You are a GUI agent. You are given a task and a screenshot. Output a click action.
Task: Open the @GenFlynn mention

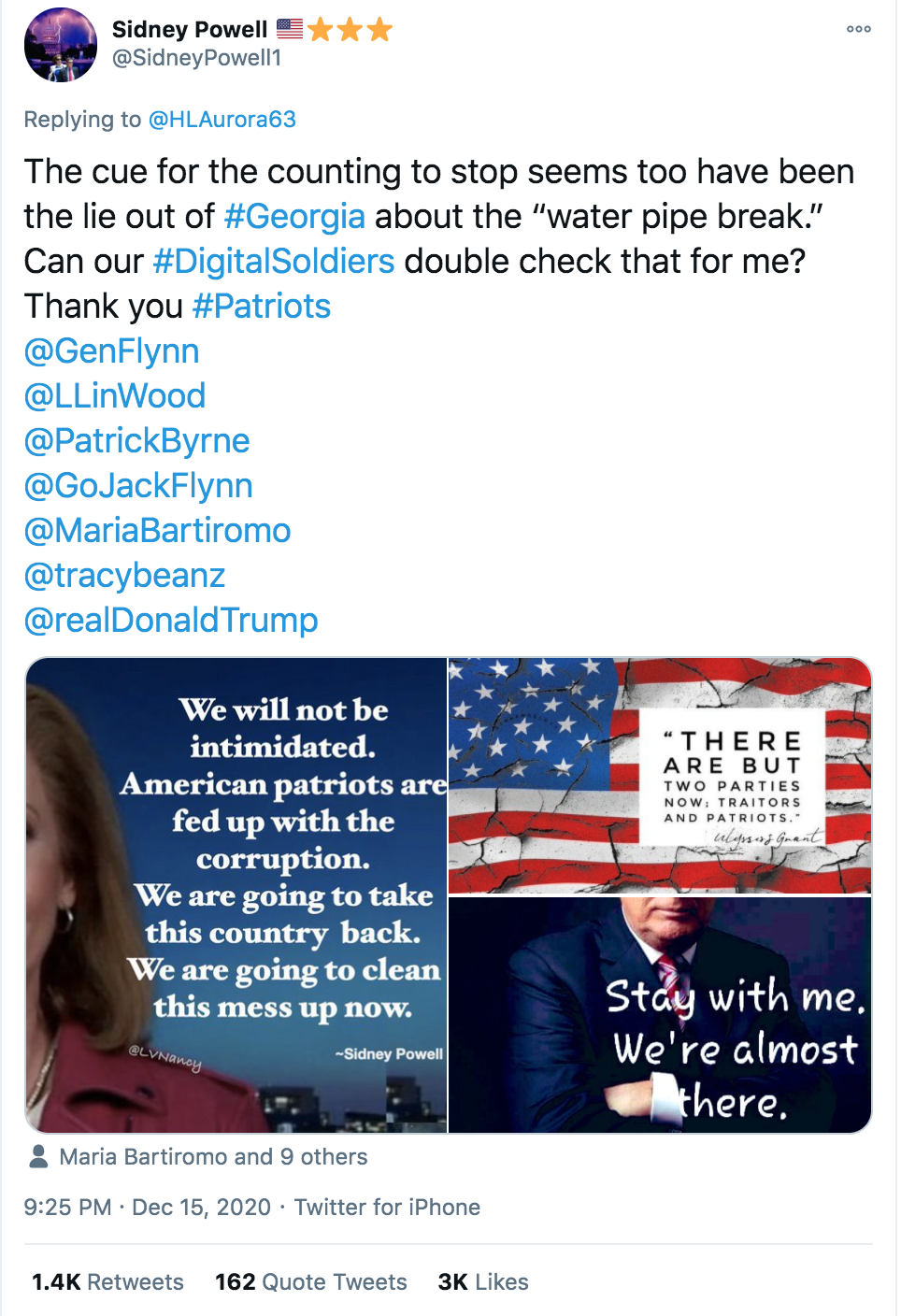point(111,351)
